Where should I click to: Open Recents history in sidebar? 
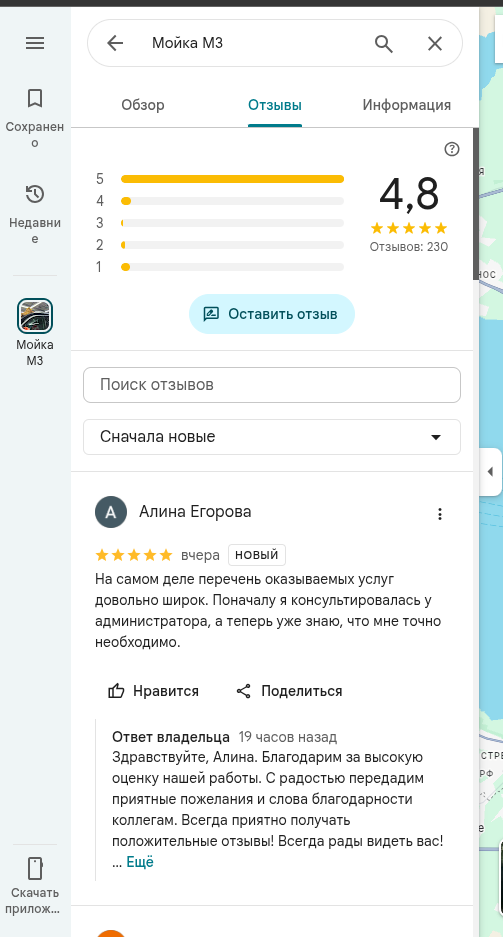click(35, 214)
